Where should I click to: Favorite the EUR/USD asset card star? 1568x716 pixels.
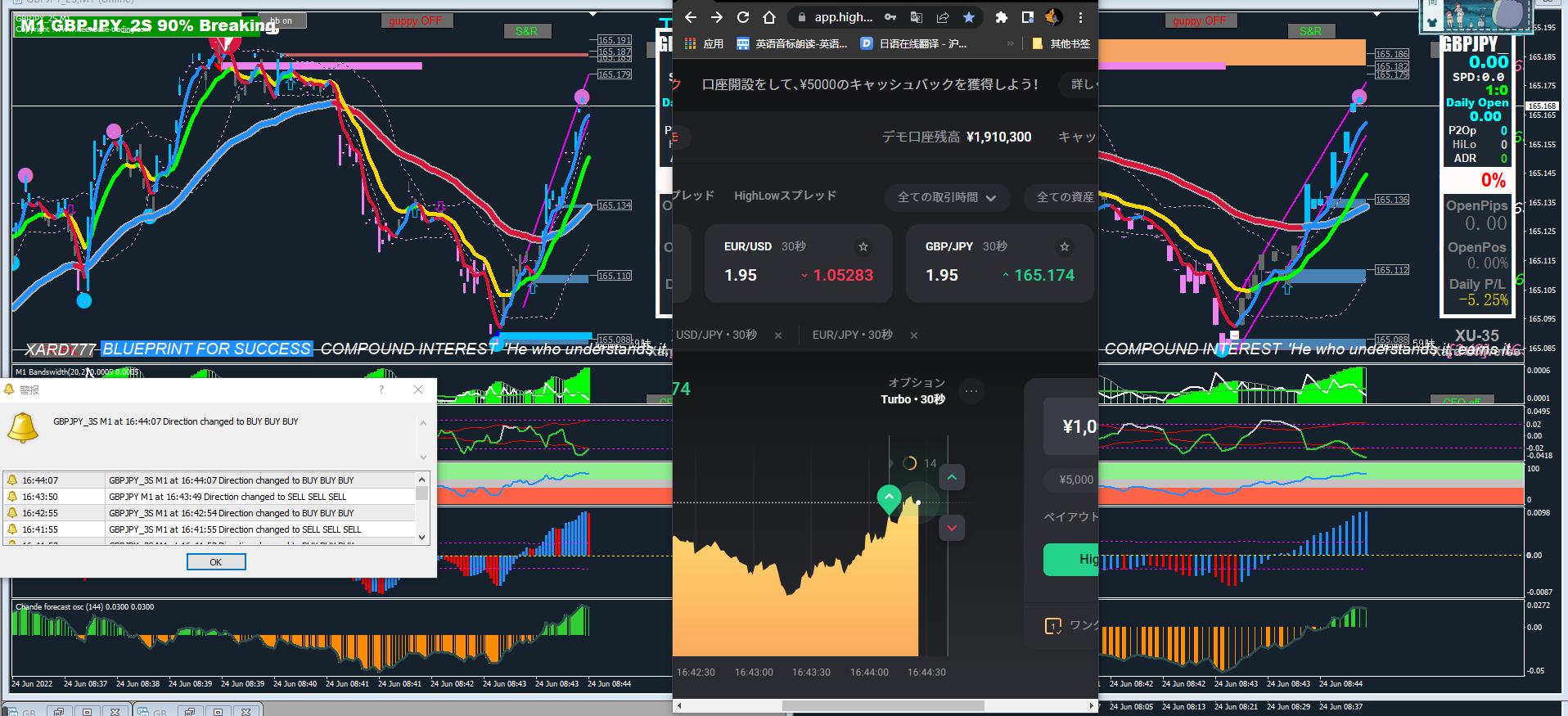(x=863, y=246)
